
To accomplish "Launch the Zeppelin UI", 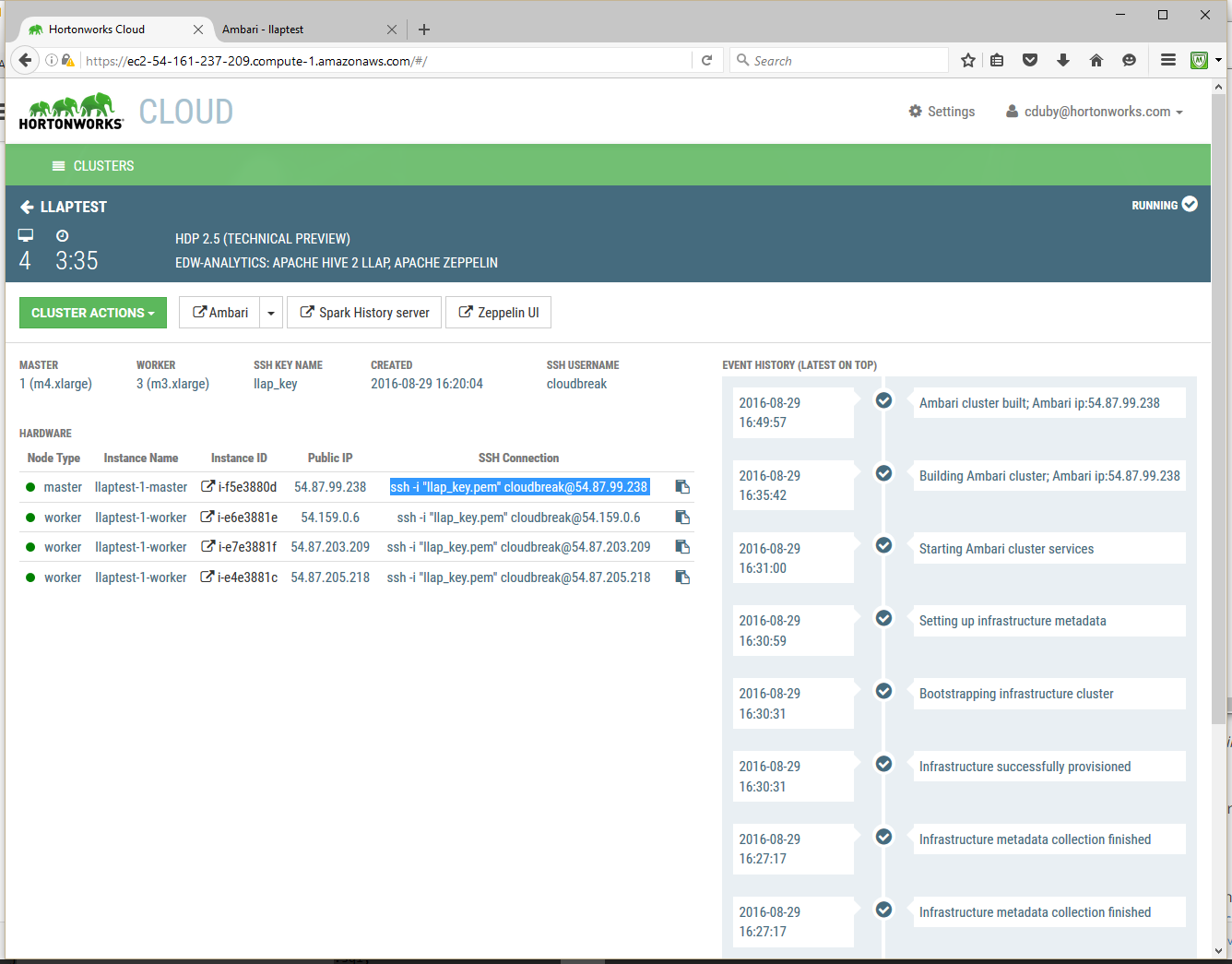I will 498,312.
